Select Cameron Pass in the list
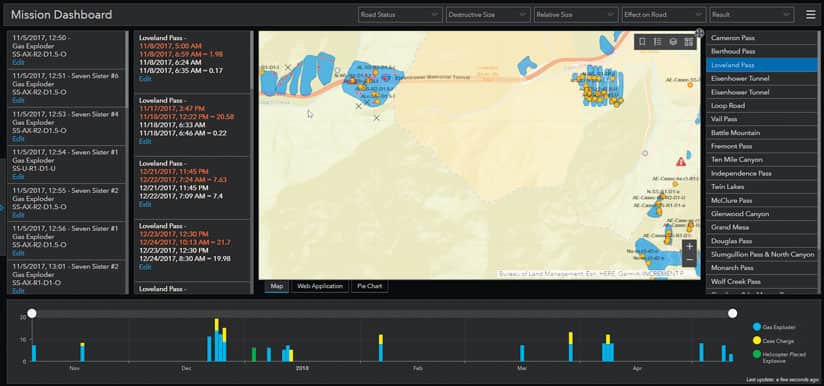This screenshot has height=386, width=824. pos(761,38)
